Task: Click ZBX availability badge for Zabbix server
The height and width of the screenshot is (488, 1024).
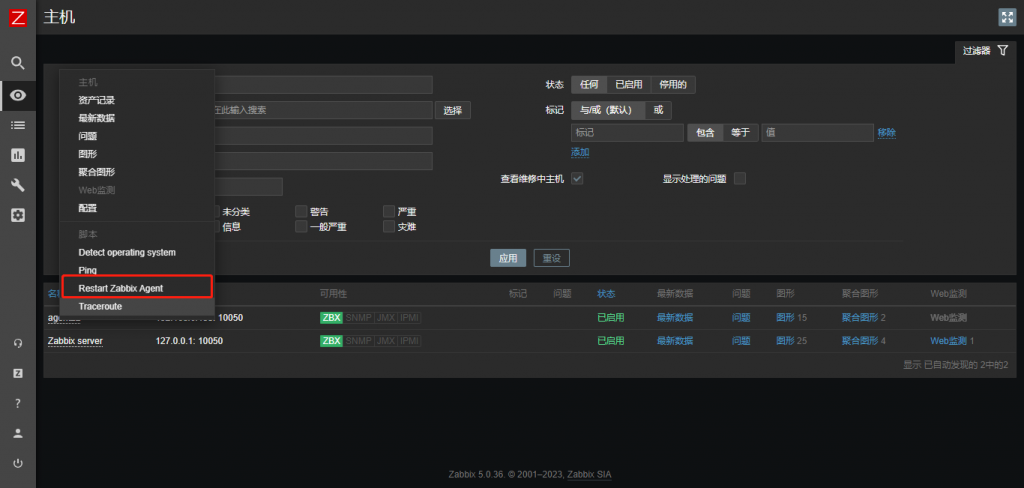Action: click(331, 341)
